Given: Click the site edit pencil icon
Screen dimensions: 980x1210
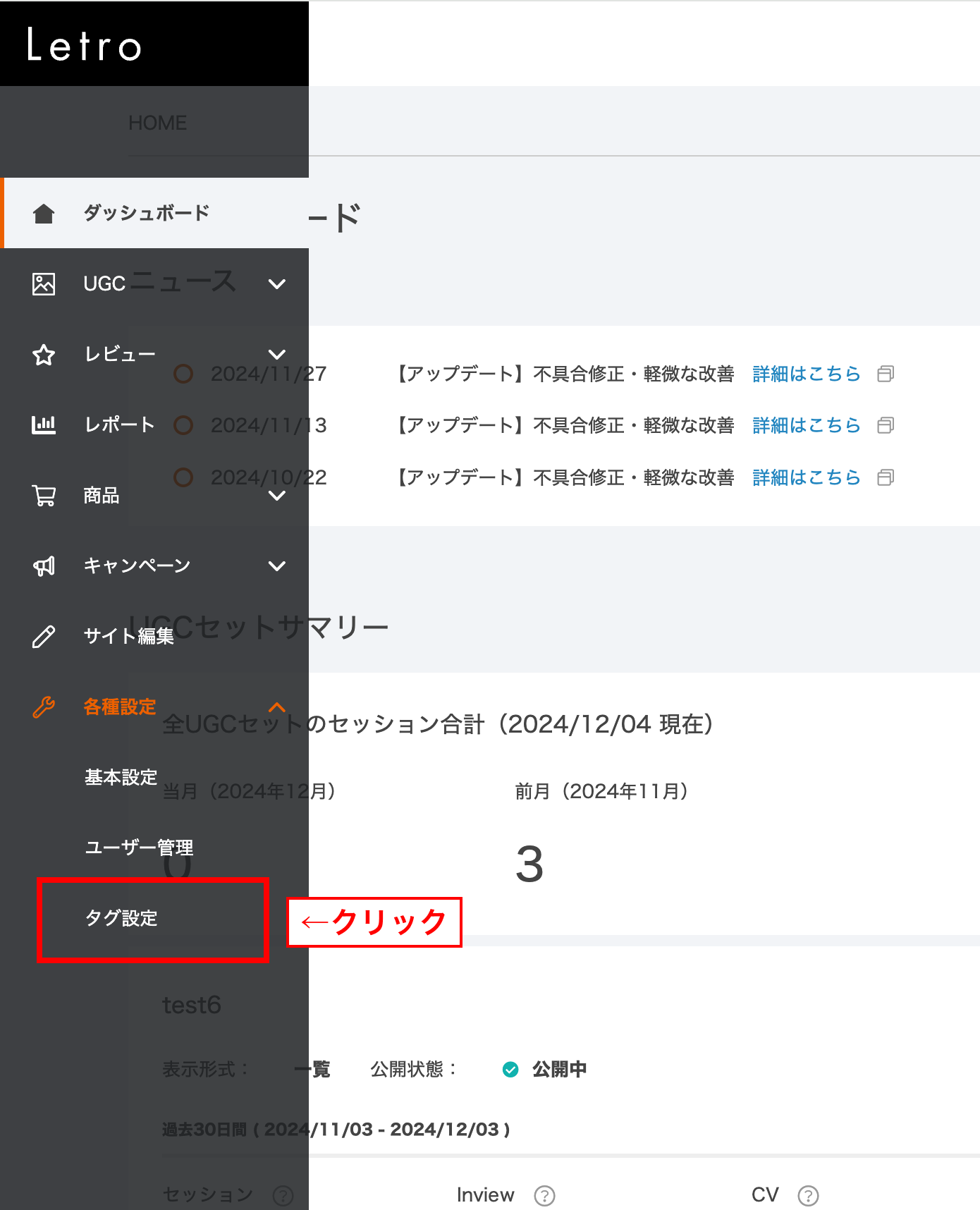Looking at the screenshot, I should pyautogui.click(x=44, y=636).
